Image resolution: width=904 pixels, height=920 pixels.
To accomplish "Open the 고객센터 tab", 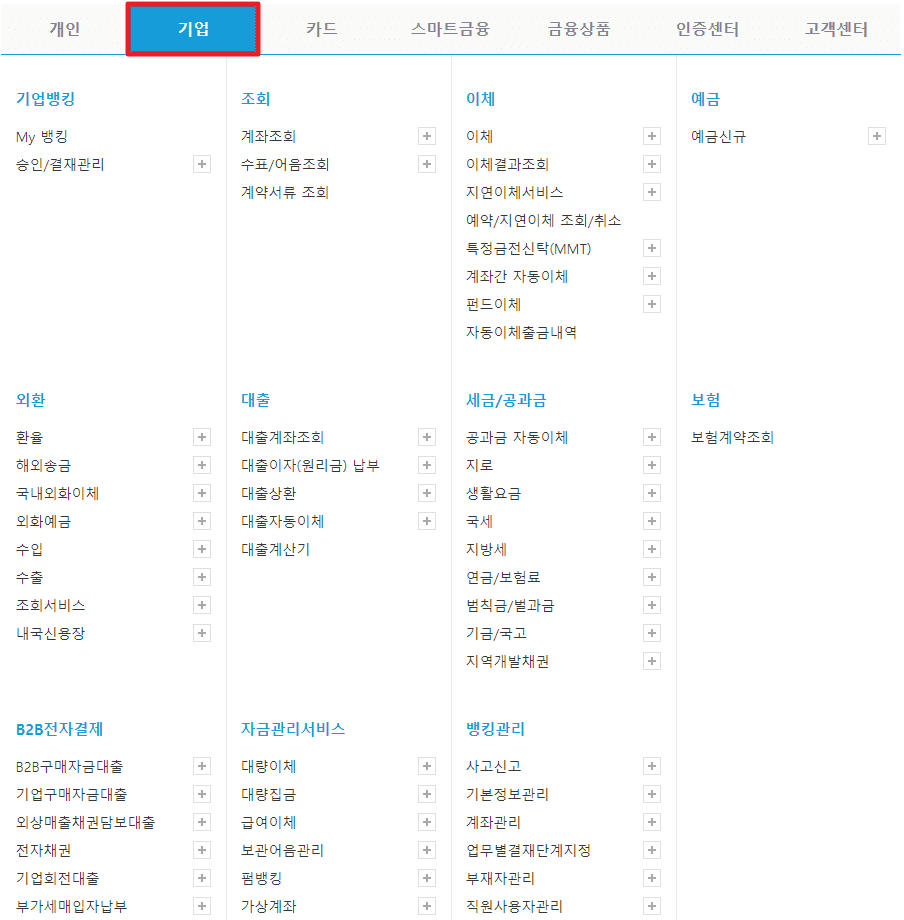I will coord(836,29).
